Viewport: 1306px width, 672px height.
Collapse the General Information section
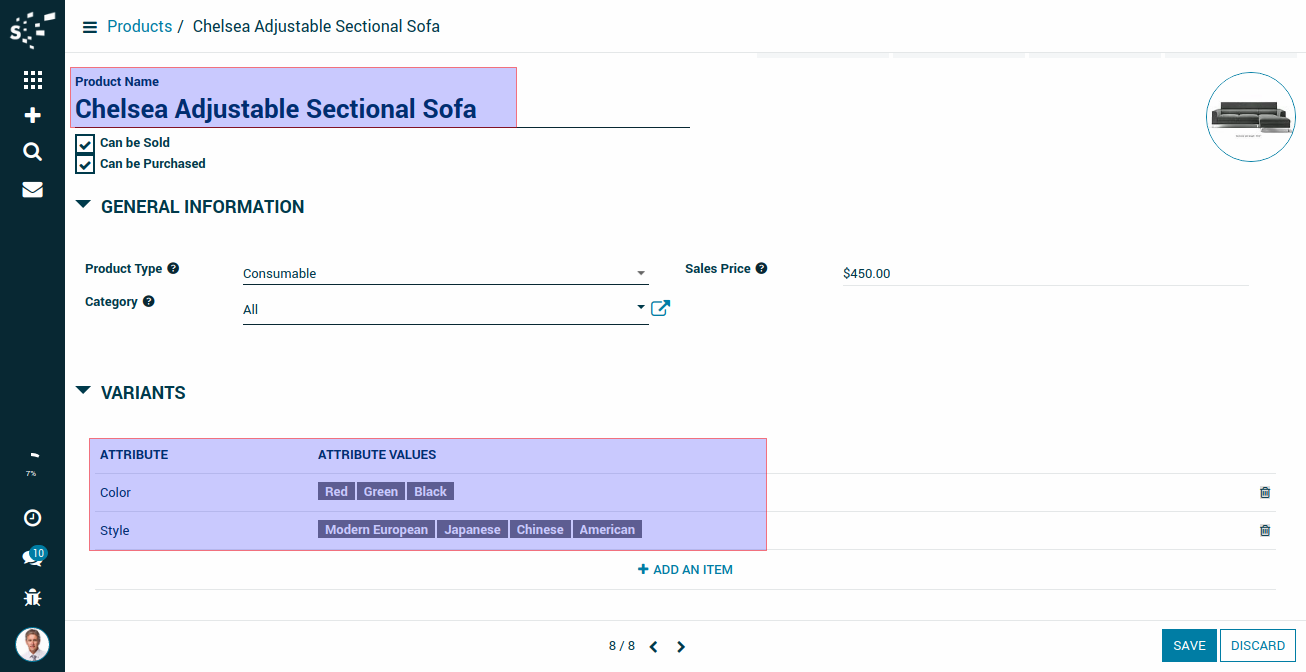coord(83,207)
